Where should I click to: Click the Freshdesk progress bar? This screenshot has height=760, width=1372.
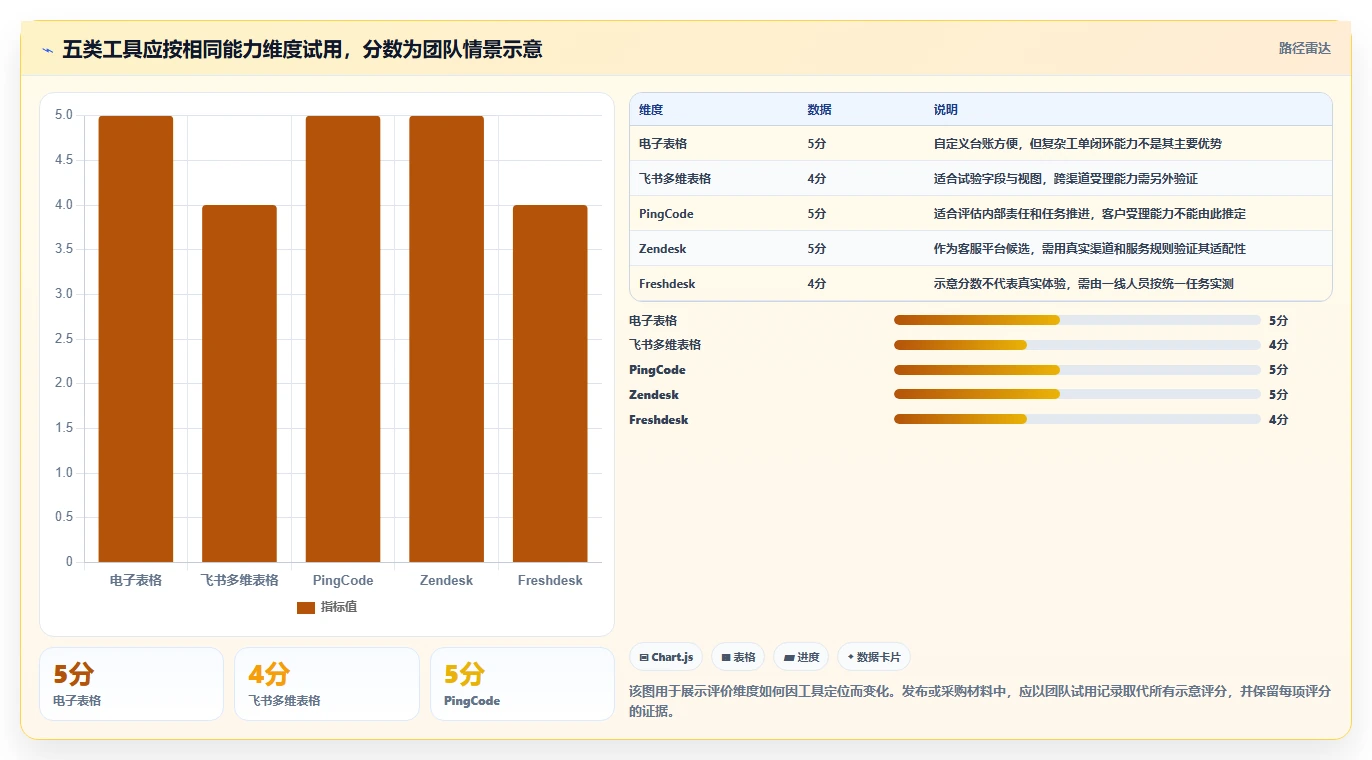pos(1077,420)
